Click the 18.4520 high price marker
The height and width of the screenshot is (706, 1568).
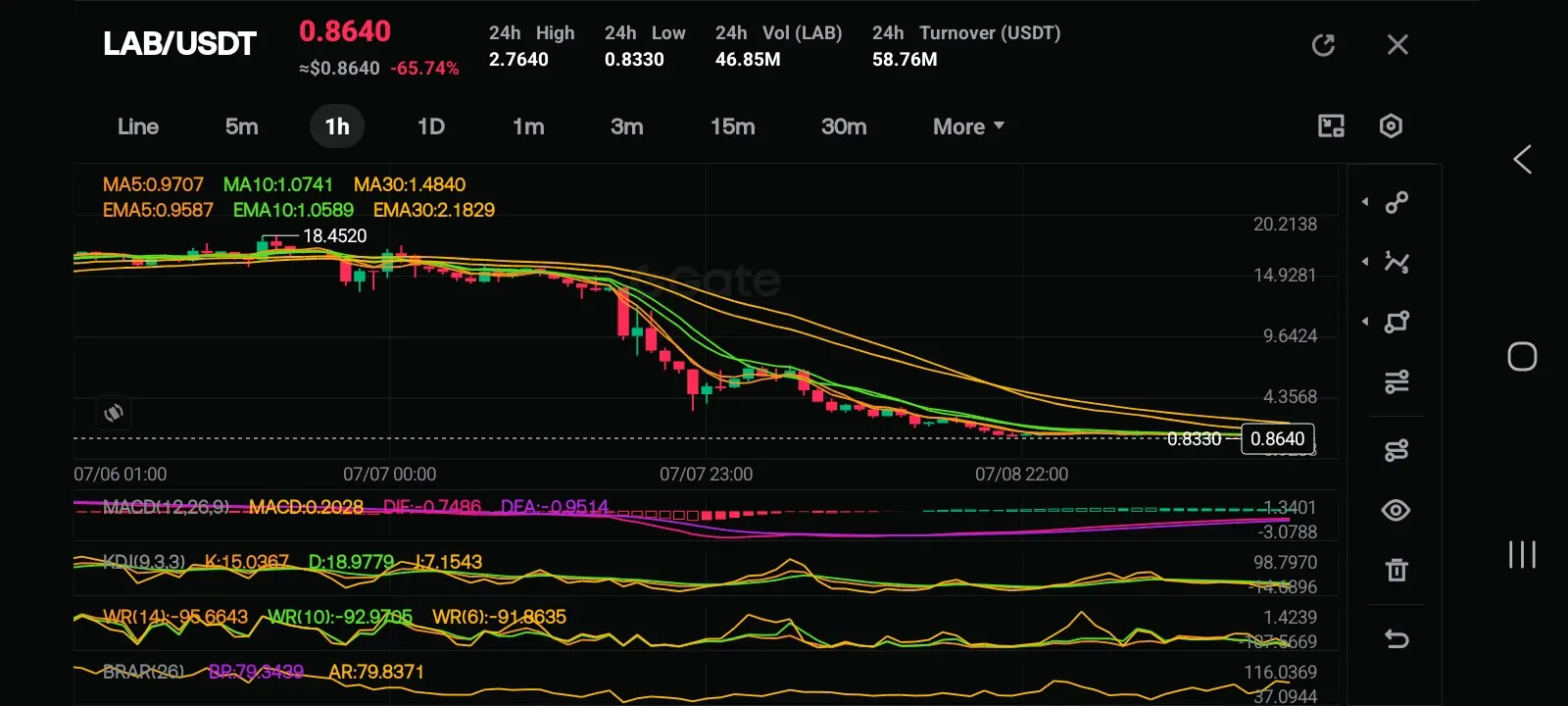point(334,236)
